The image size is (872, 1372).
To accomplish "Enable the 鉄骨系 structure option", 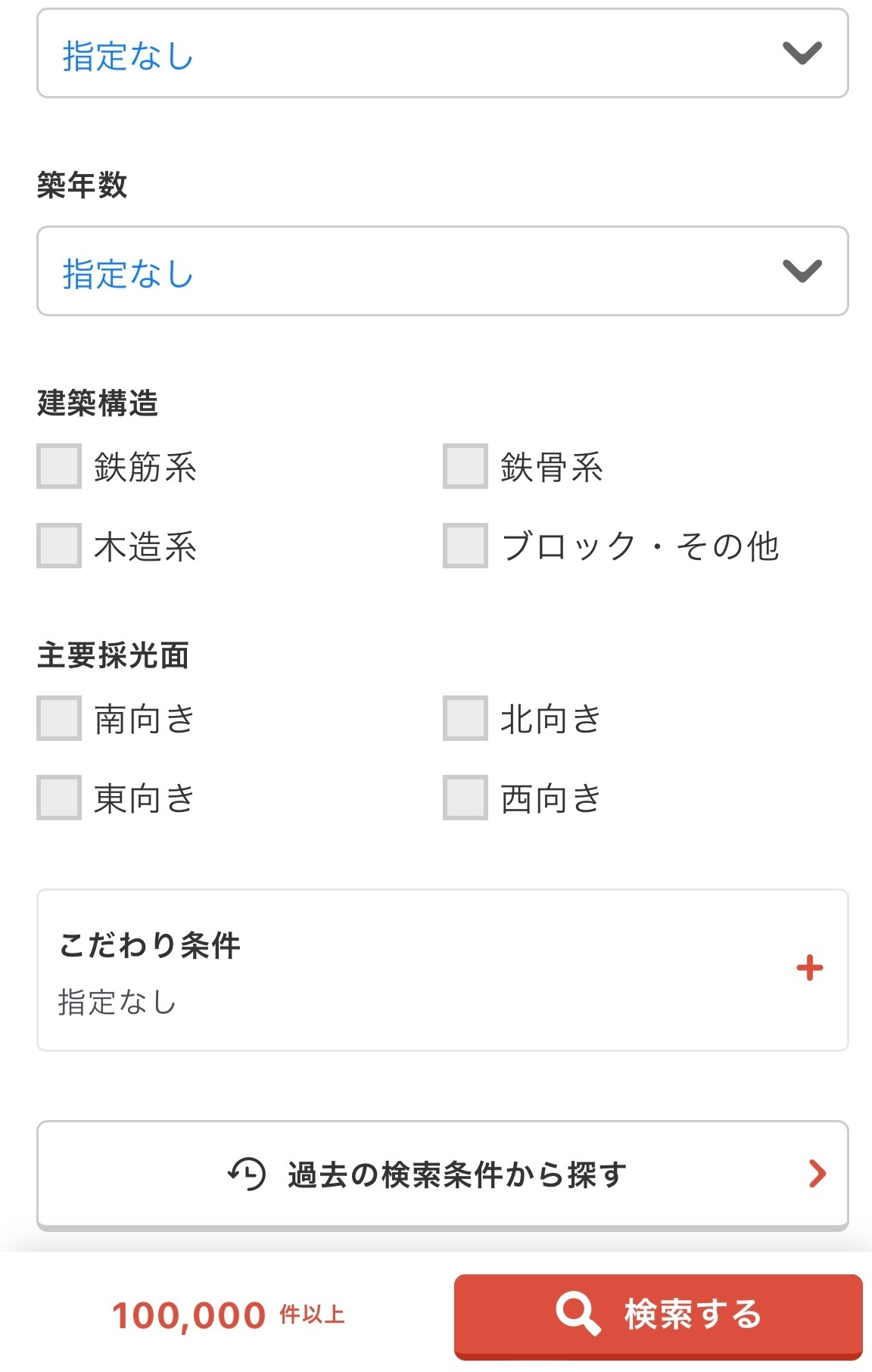I will (466, 466).
